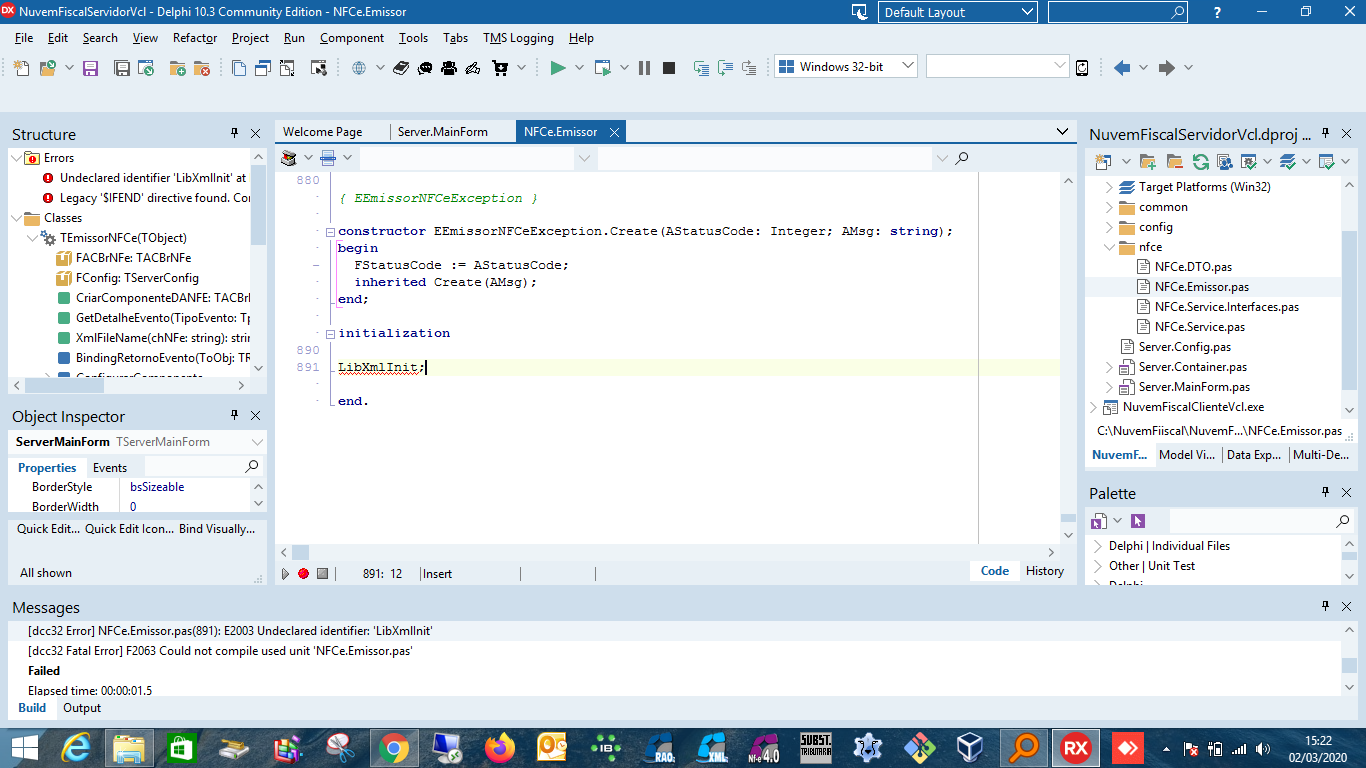Expand Target Platforms (Win32) node
This screenshot has height=768, width=1366.
point(1109,187)
